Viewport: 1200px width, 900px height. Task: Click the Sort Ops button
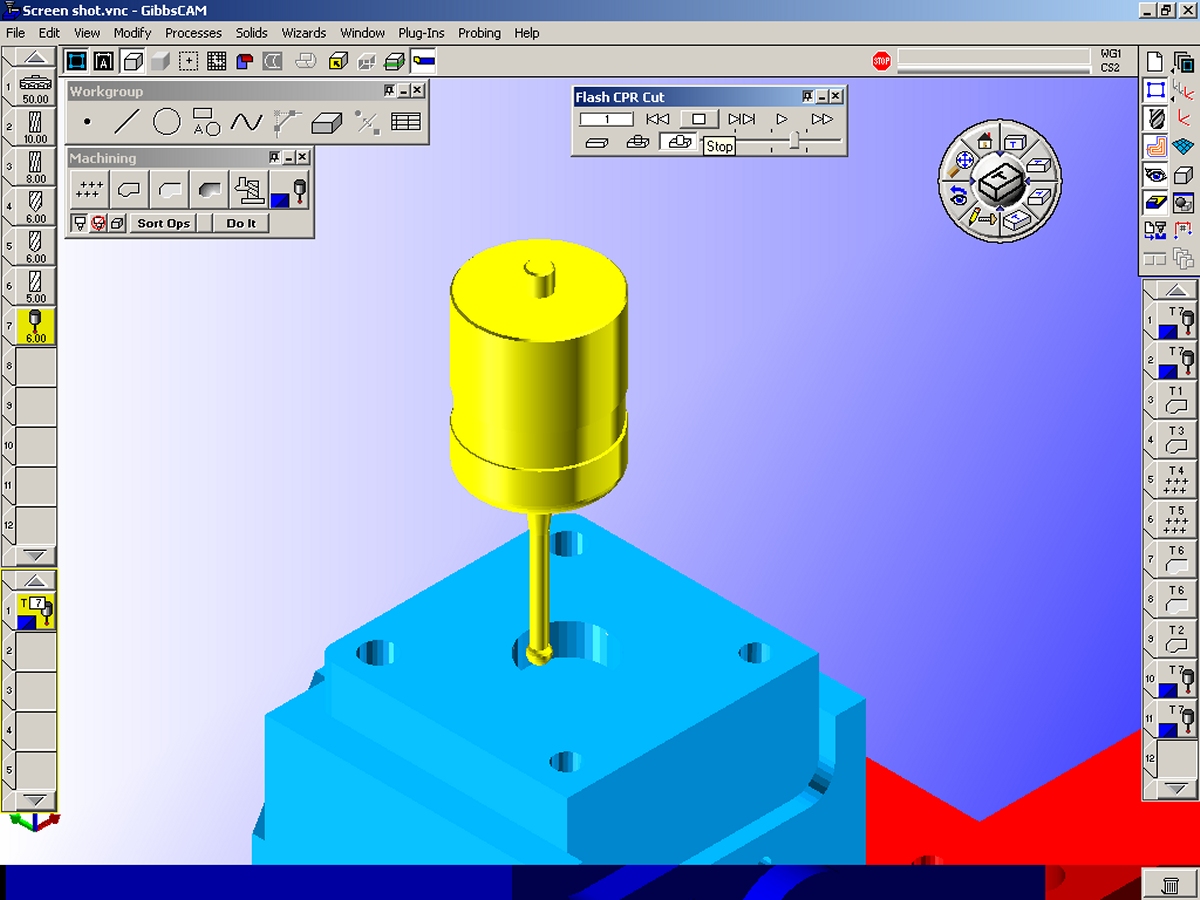click(163, 223)
